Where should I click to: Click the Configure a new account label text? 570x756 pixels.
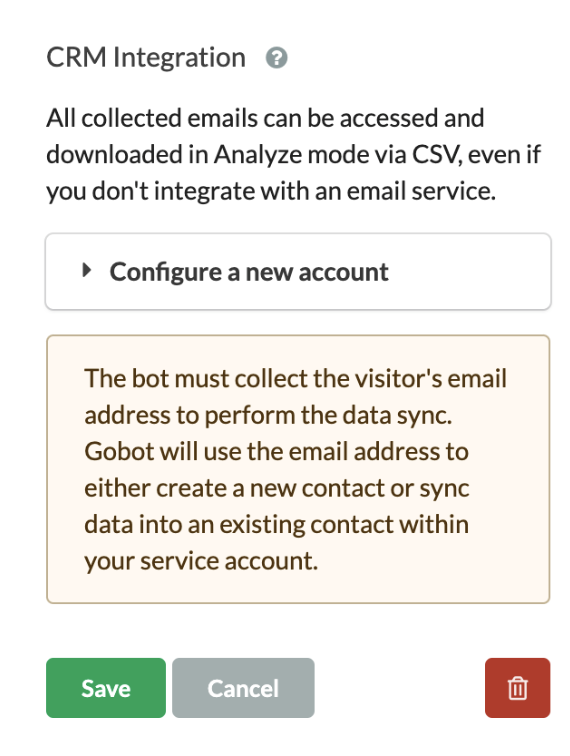249,272
